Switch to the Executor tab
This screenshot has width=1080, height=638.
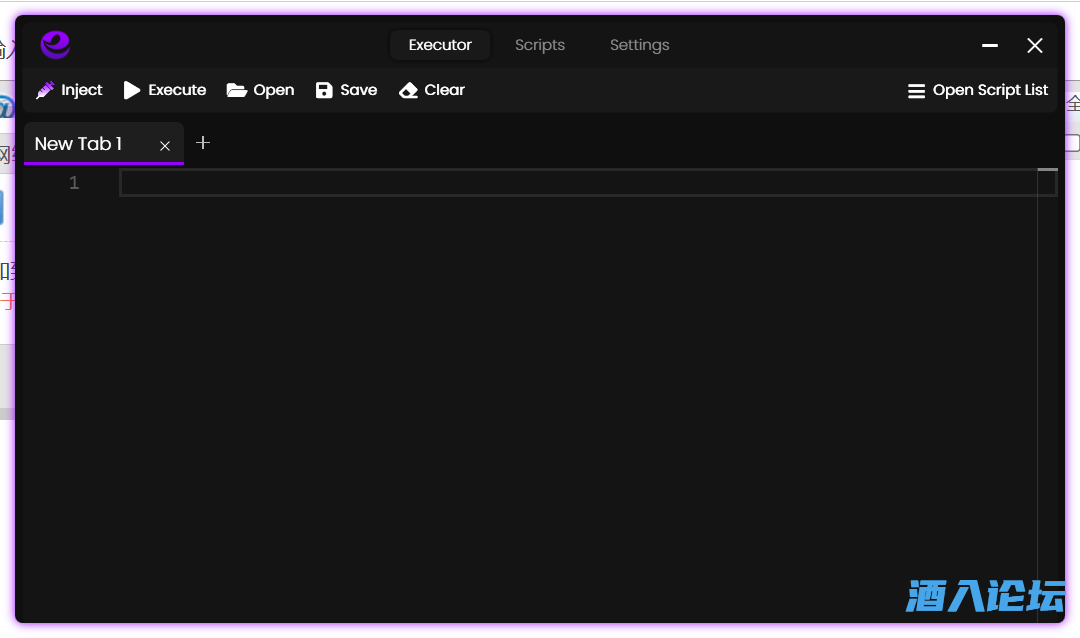pos(440,45)
